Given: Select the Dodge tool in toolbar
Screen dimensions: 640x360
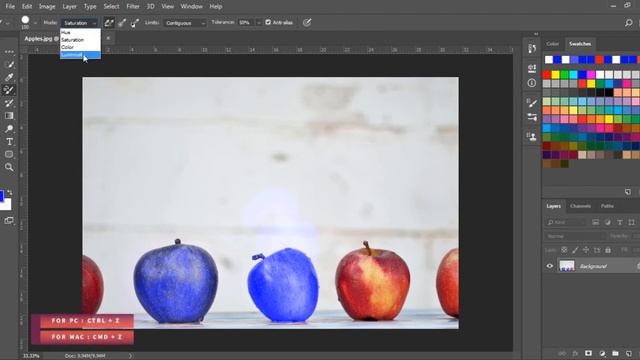Looking at the screenshot, I should (9, 129).
